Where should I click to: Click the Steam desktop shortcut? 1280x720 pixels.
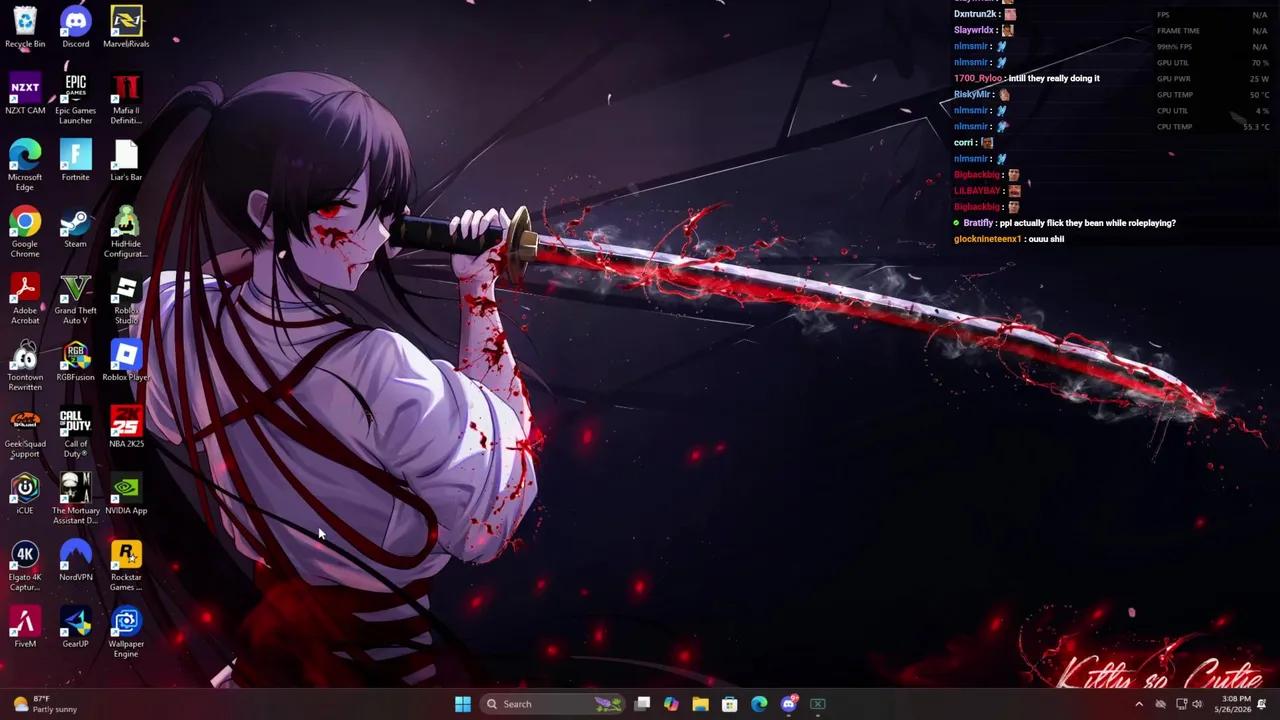[75, 227]
